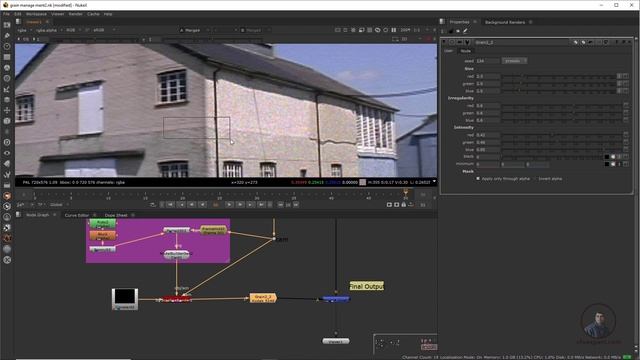The width and height of the screenshot is (640, 360).
Task: Switch to the Background Renders tab
Action: point(505,22)
